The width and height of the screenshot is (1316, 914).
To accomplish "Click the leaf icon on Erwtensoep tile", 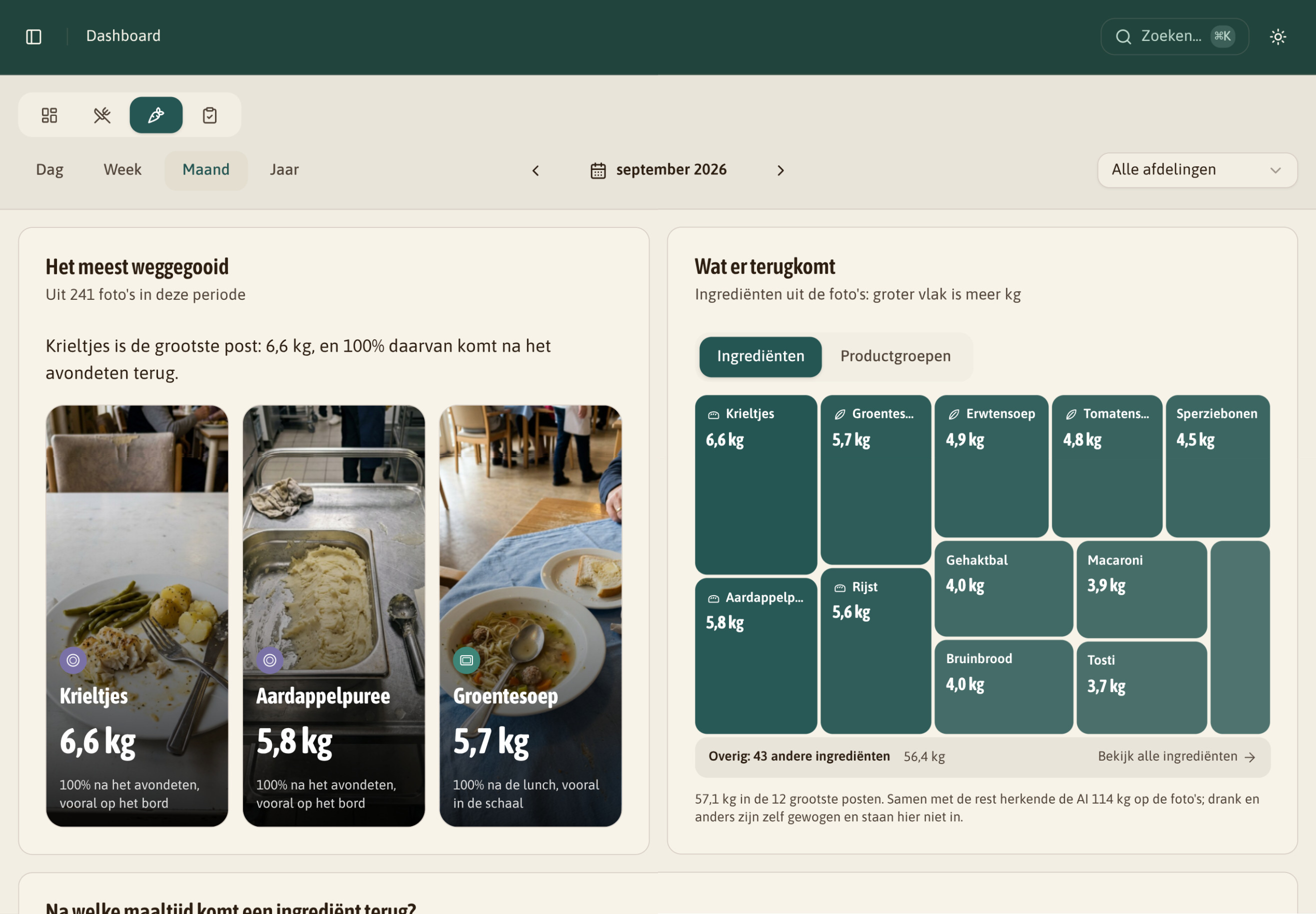I will (x=953, y=415).
